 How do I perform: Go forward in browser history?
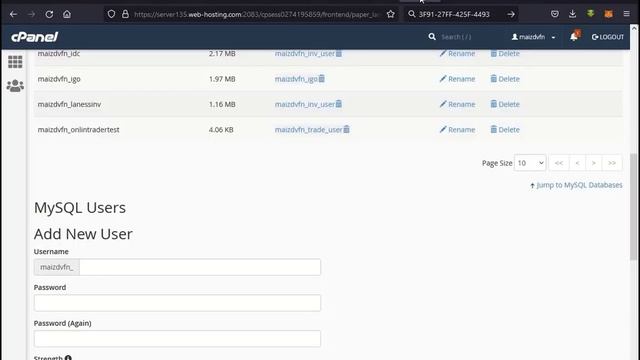31,14
